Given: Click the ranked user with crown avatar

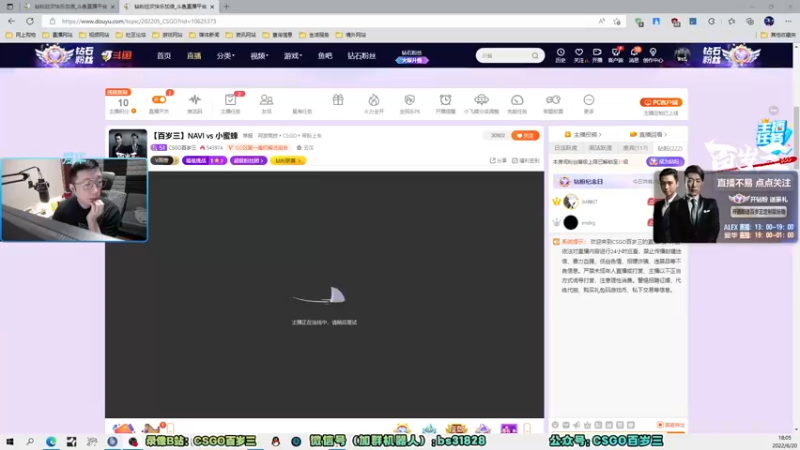Looking at the screenshot, I should [571, 202].
